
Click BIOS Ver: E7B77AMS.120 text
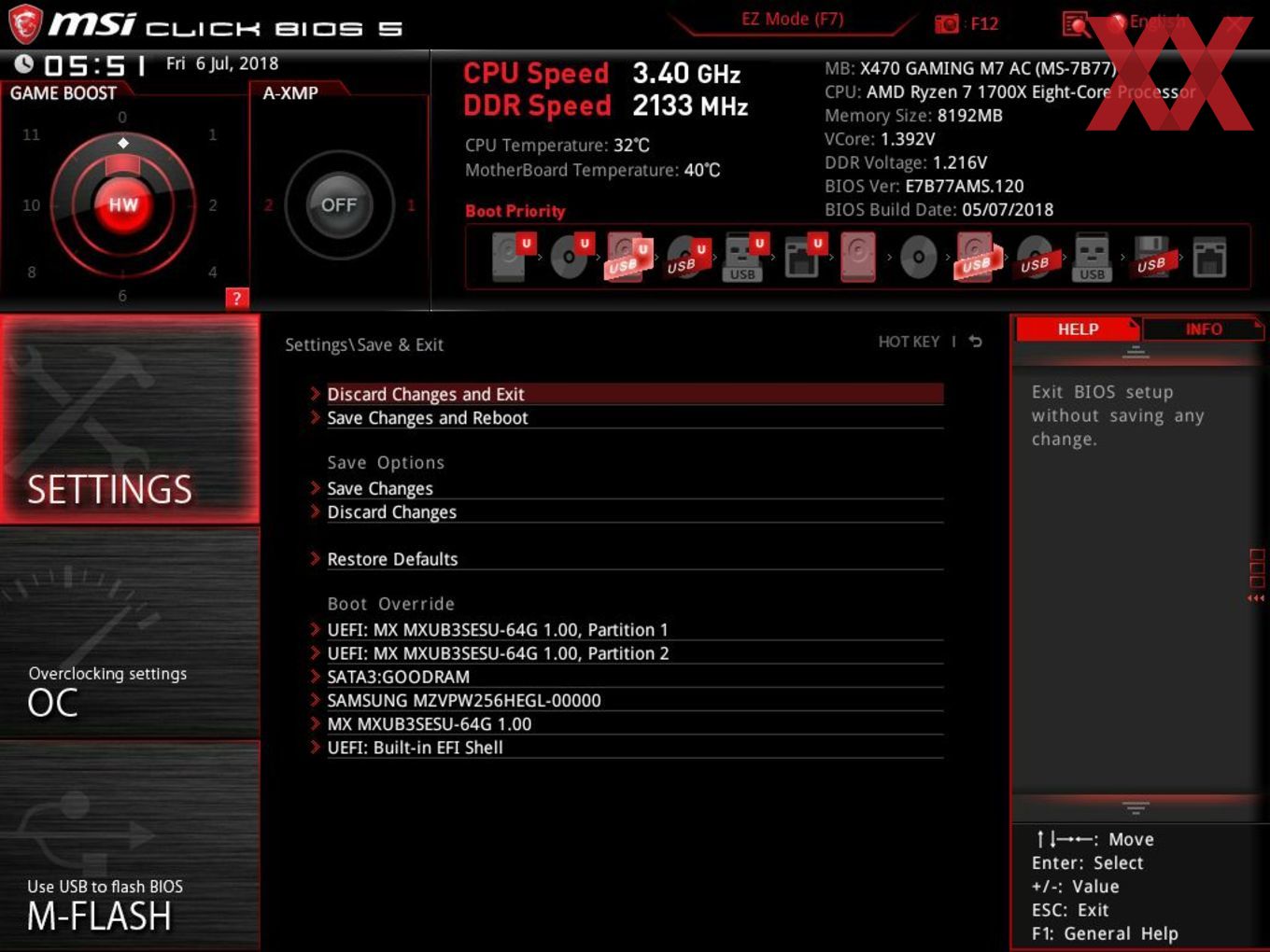924,186
